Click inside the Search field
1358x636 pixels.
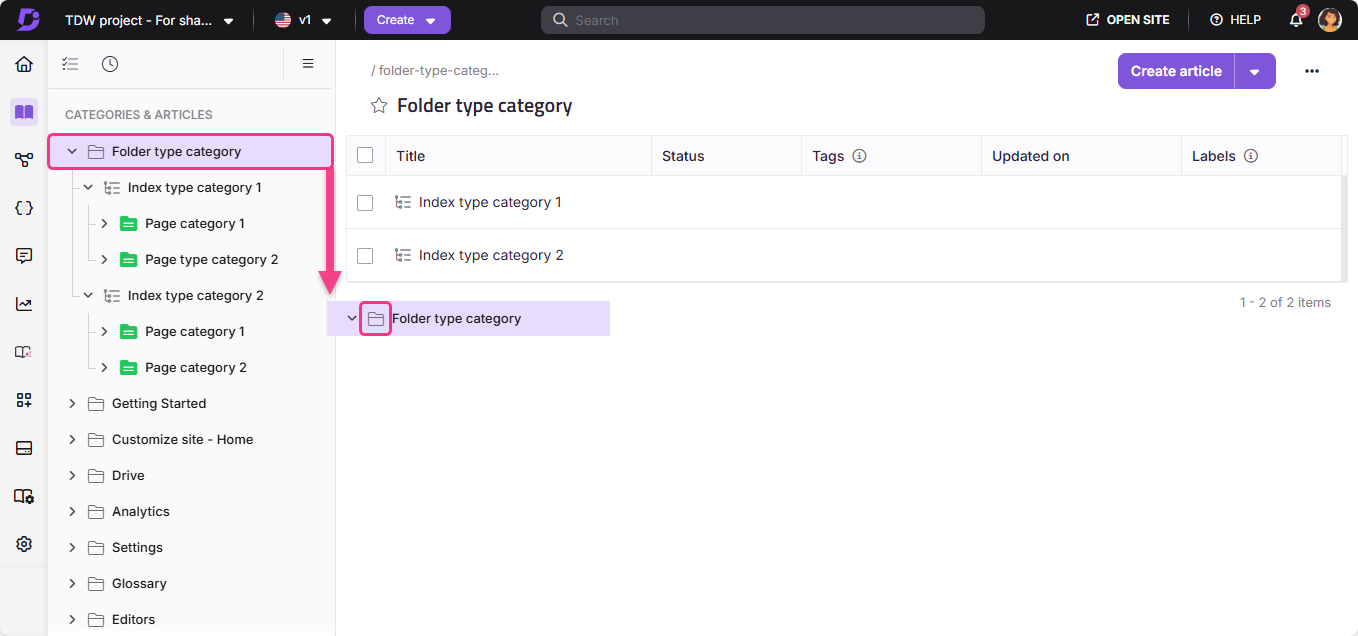(x=762, y=19)
